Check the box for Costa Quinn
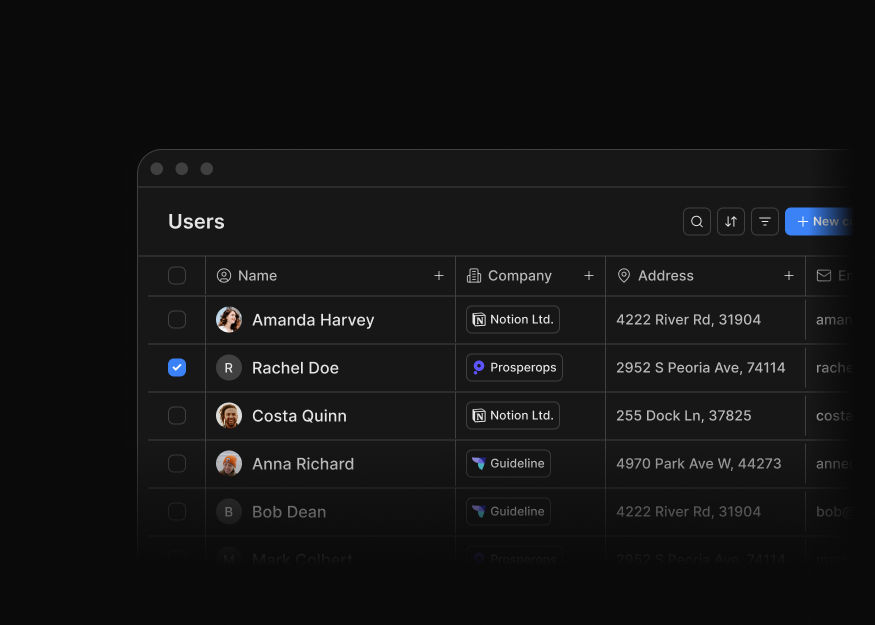The height and width of the screenshot is (625, 875). click(x=177, y=415)
